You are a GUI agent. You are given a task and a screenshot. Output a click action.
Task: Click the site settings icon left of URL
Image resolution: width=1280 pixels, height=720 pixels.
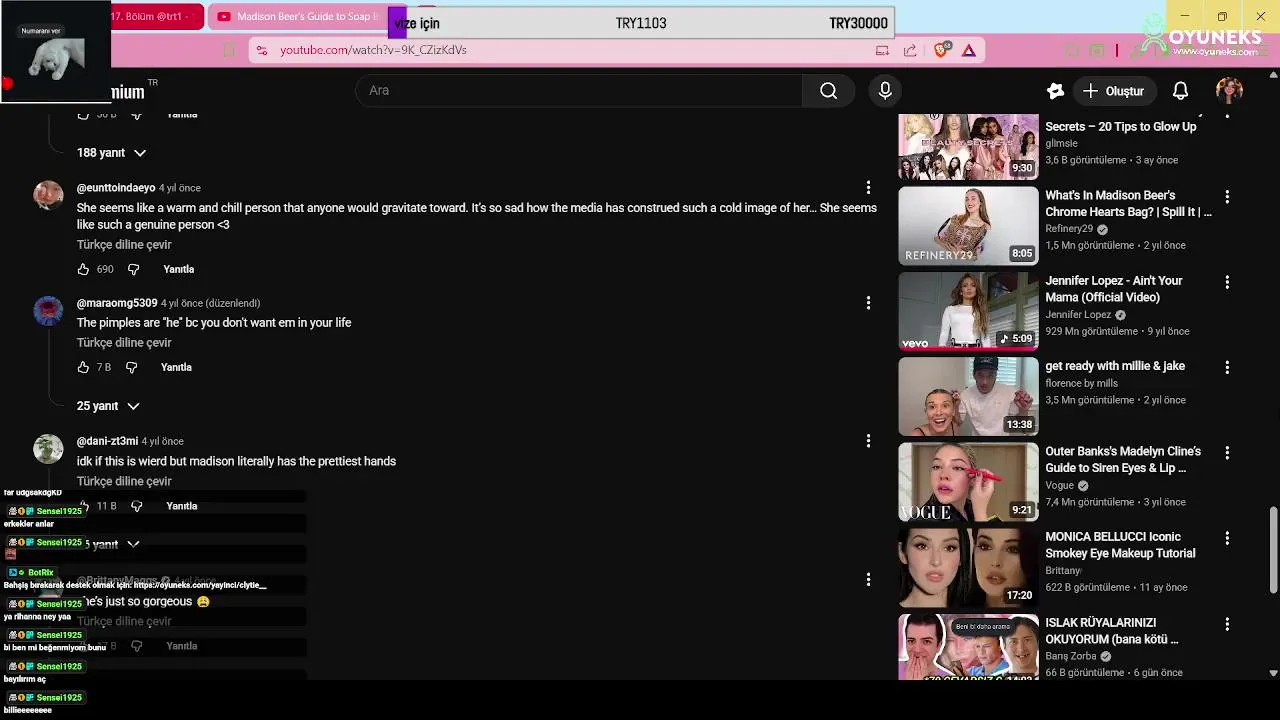click(x=261, y=50)
